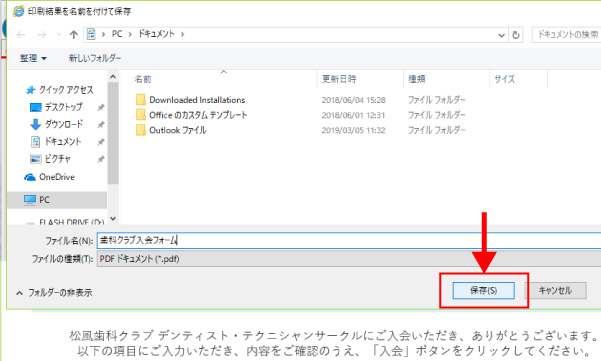Click the Office のカスタム テンプレート name
The width and height of the screenshot is (601, 361).
198,115
